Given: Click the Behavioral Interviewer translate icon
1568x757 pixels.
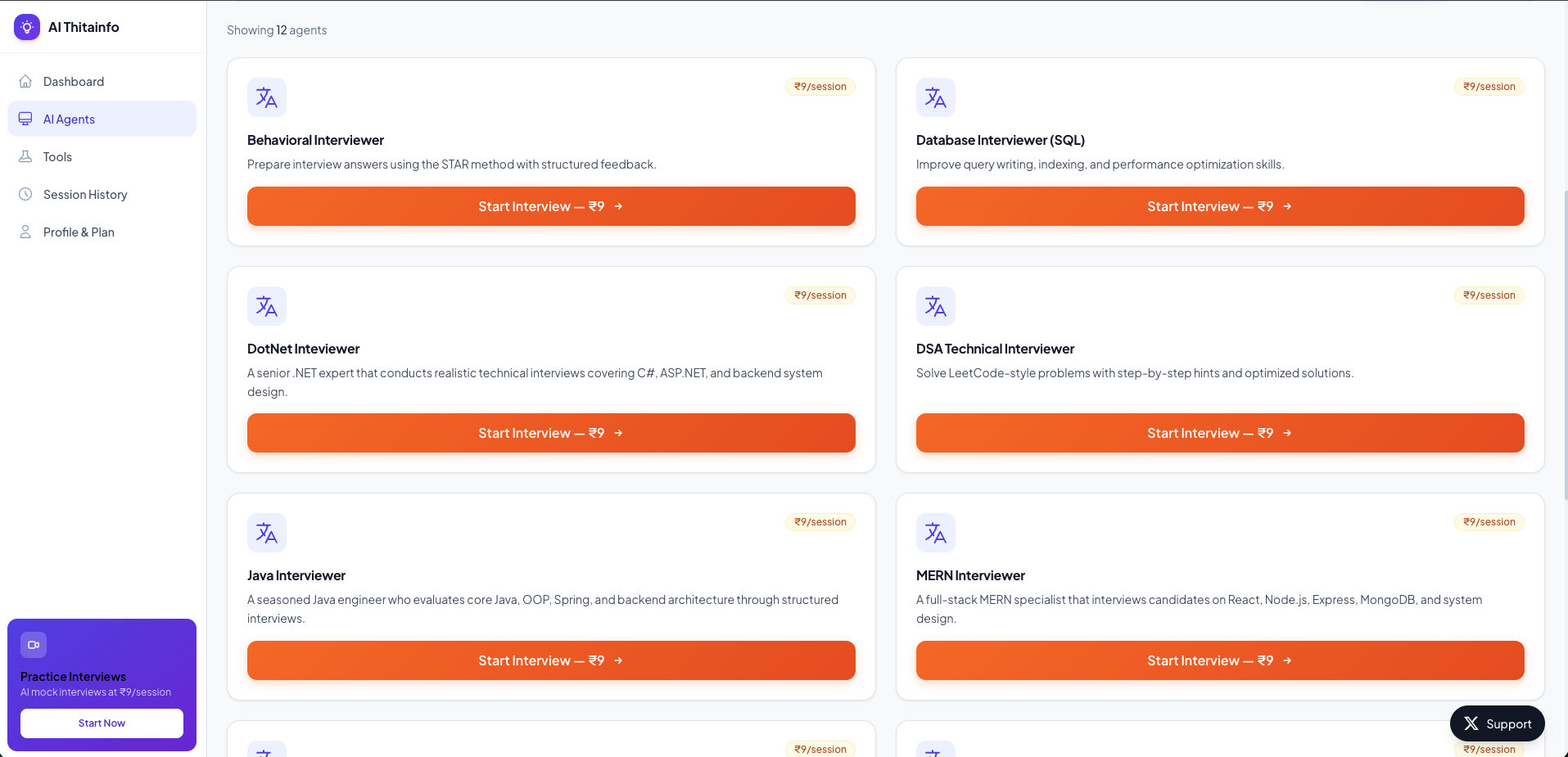Looking at the screenshot, I should tap(267, 97).
